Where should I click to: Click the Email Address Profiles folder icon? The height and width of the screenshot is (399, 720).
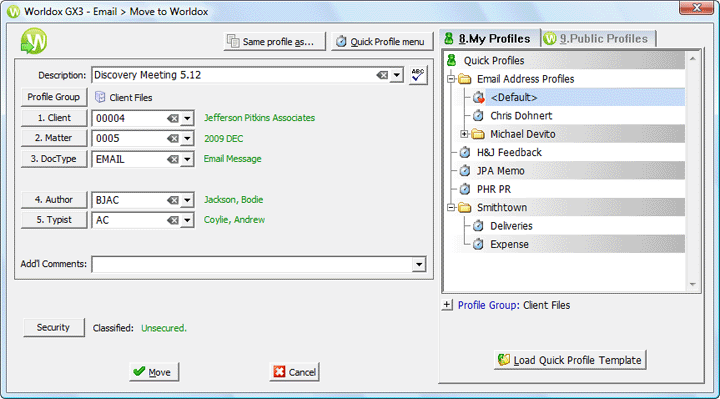click(x=465, y=79)
